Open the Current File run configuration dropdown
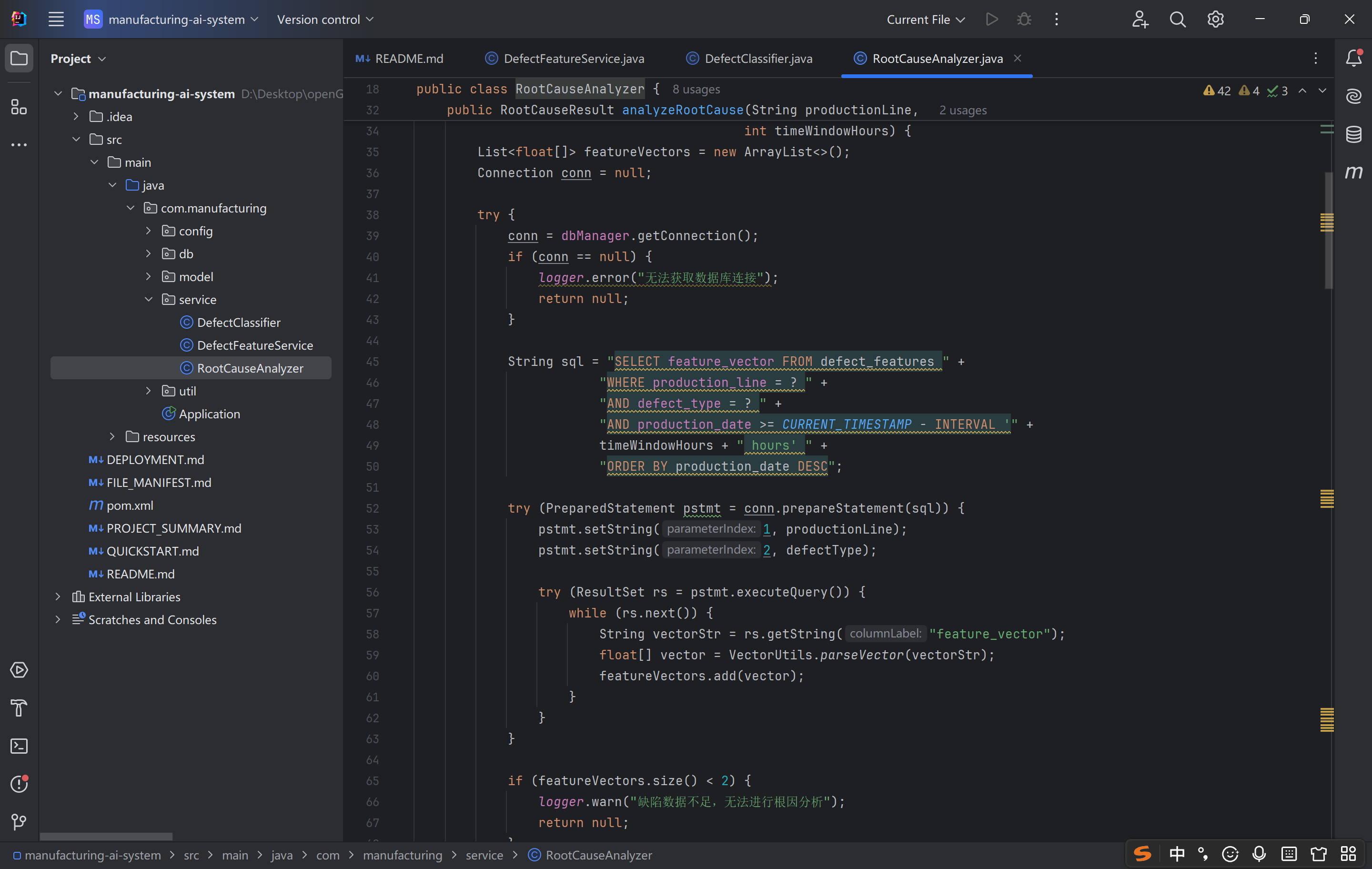Screen dimensions: 1372x869 (x=925, y=20)
